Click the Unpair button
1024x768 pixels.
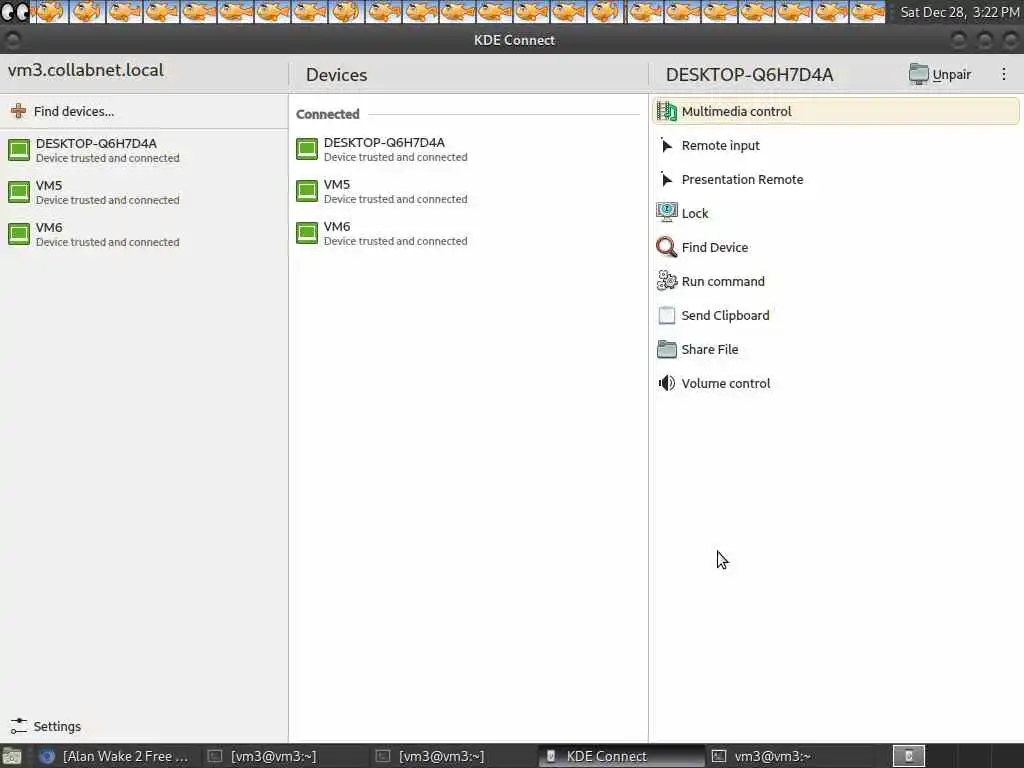[x=940, y=74]
